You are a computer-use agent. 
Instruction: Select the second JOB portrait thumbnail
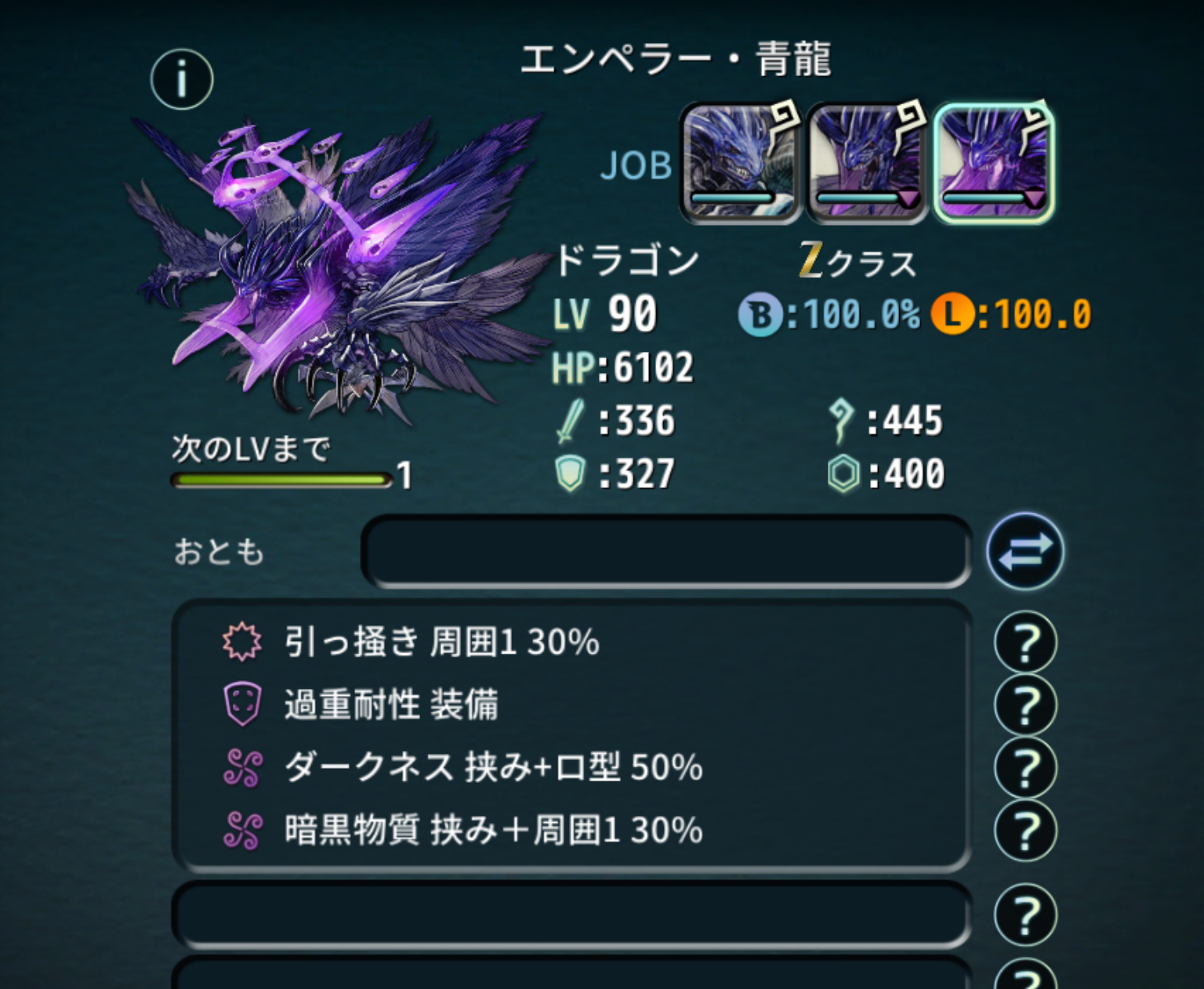point(867,162)
